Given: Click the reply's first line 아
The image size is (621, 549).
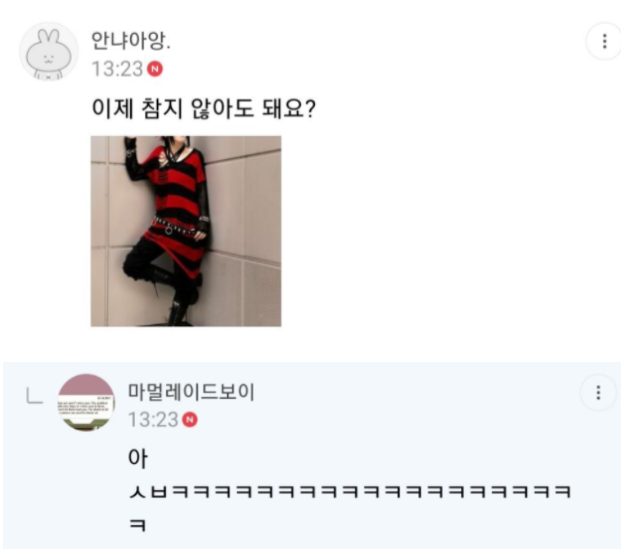Looking at the screenshot, I should tap(138, 458).
